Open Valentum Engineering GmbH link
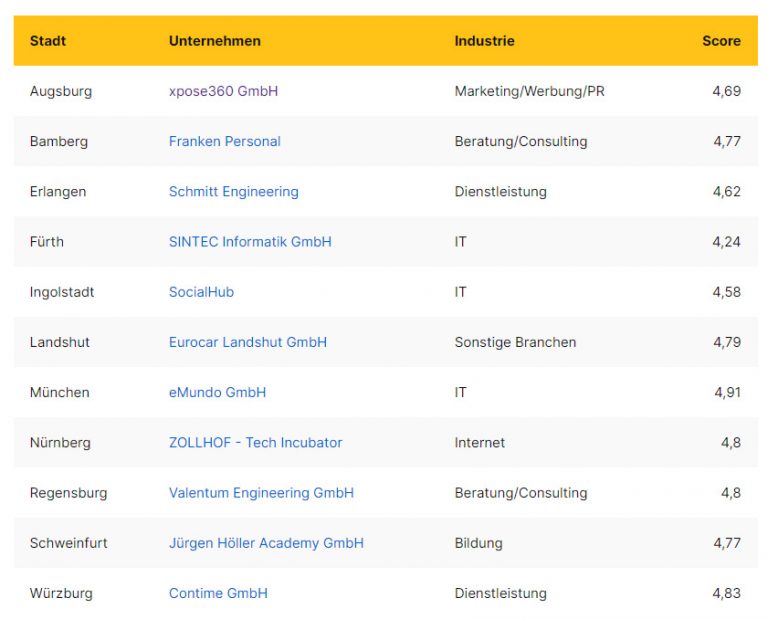The image size is (768, 619). click(261, 492)
